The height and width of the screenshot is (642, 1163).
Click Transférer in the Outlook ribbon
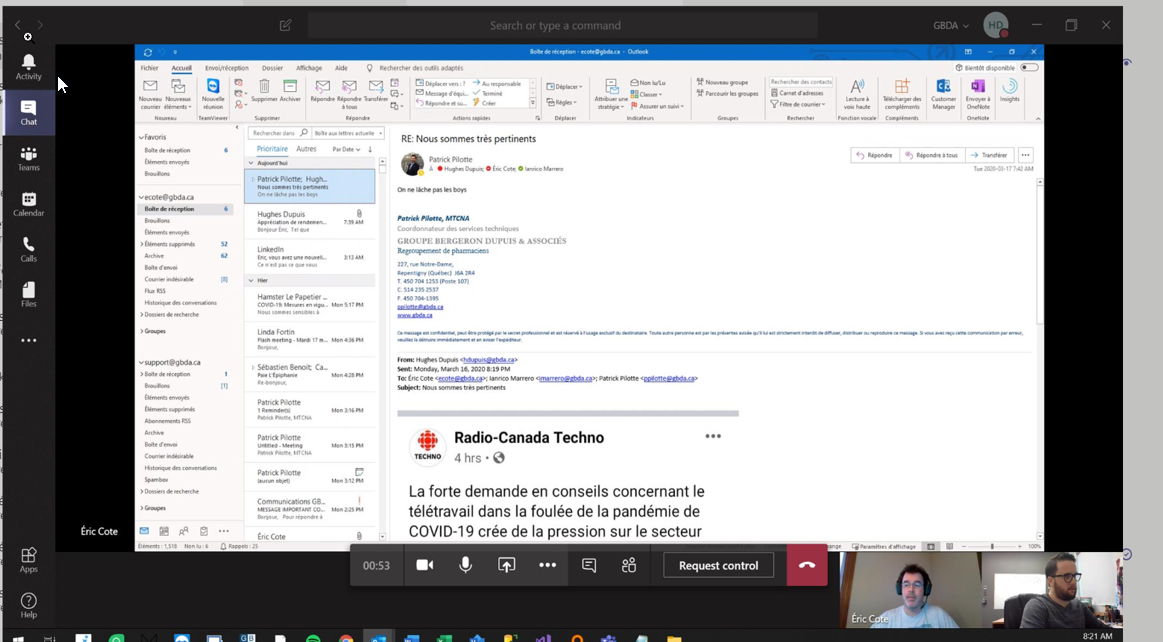pyautogui.click(x=376, y=91)
